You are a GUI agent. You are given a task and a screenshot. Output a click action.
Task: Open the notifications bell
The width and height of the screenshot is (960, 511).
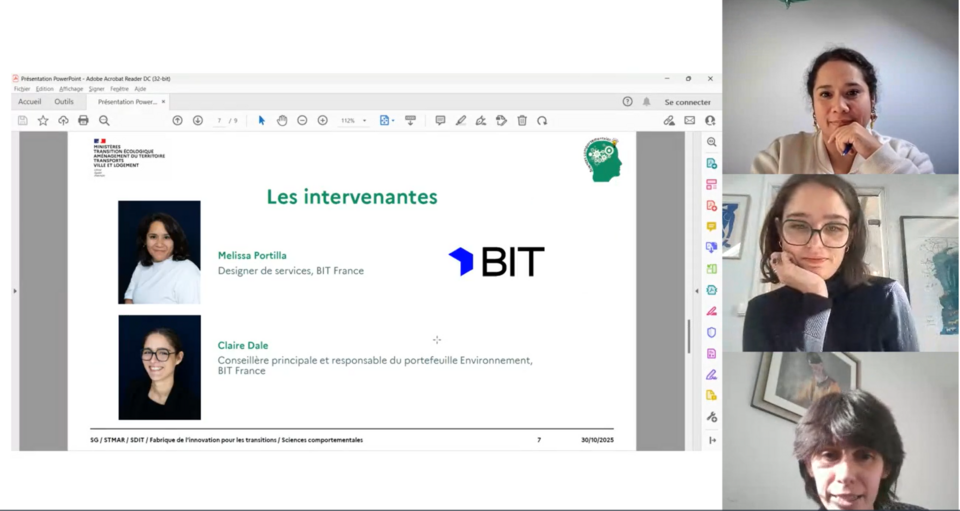pos(646,102)
